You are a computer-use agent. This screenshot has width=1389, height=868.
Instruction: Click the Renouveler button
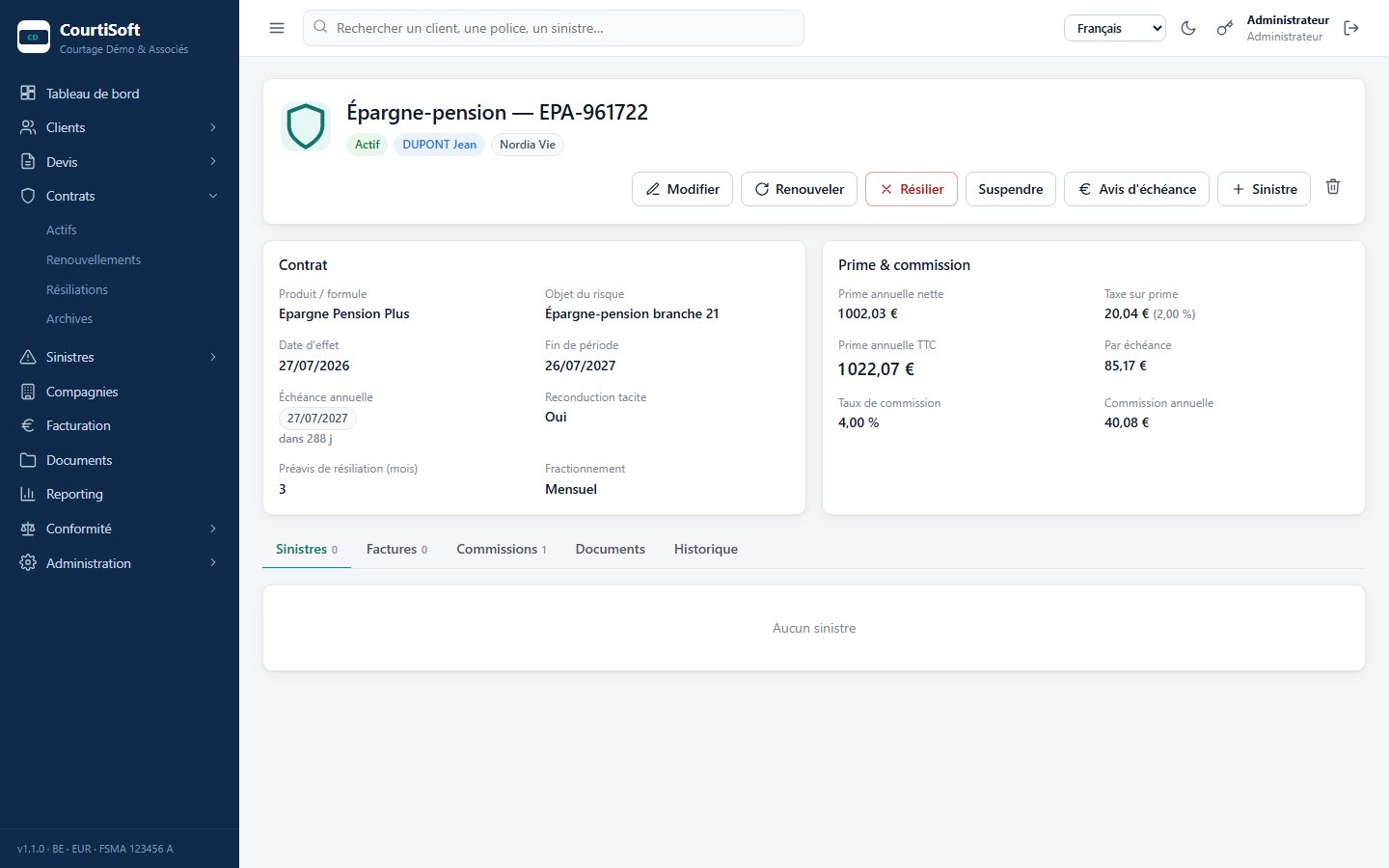[799, 189]
